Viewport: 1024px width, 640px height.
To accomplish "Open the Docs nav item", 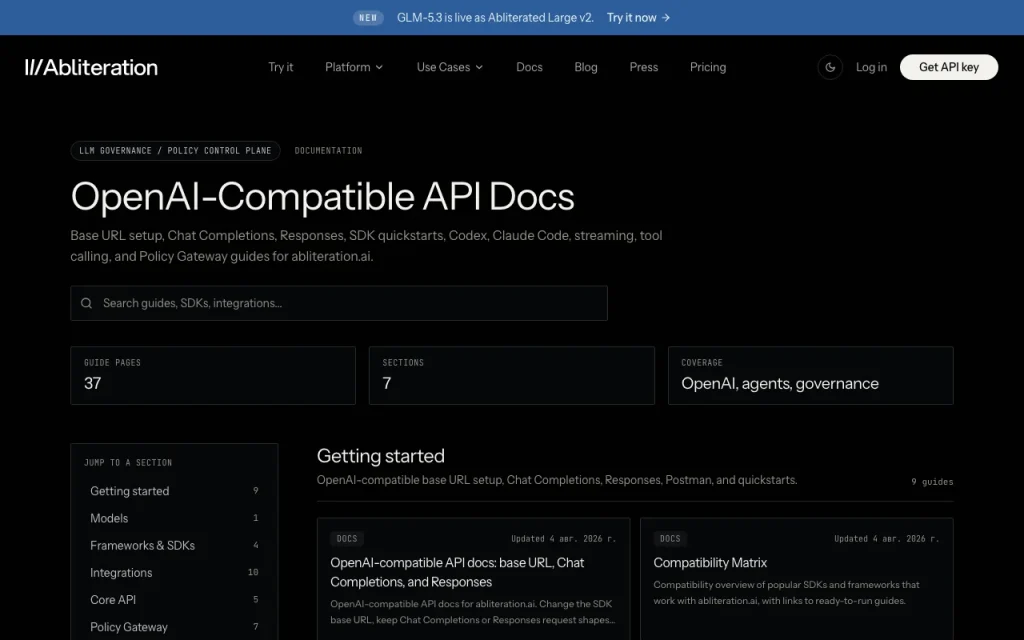I will [x=529, y=67].
